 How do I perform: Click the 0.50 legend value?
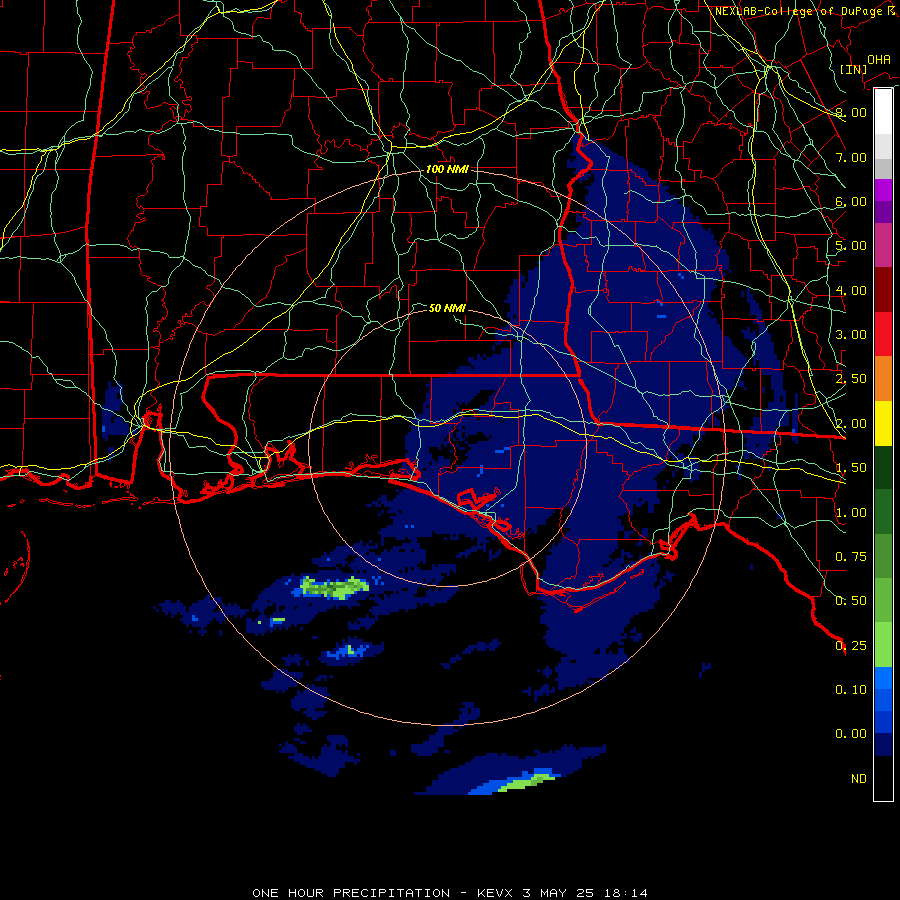pyautogui.click(x=851, y=601)
